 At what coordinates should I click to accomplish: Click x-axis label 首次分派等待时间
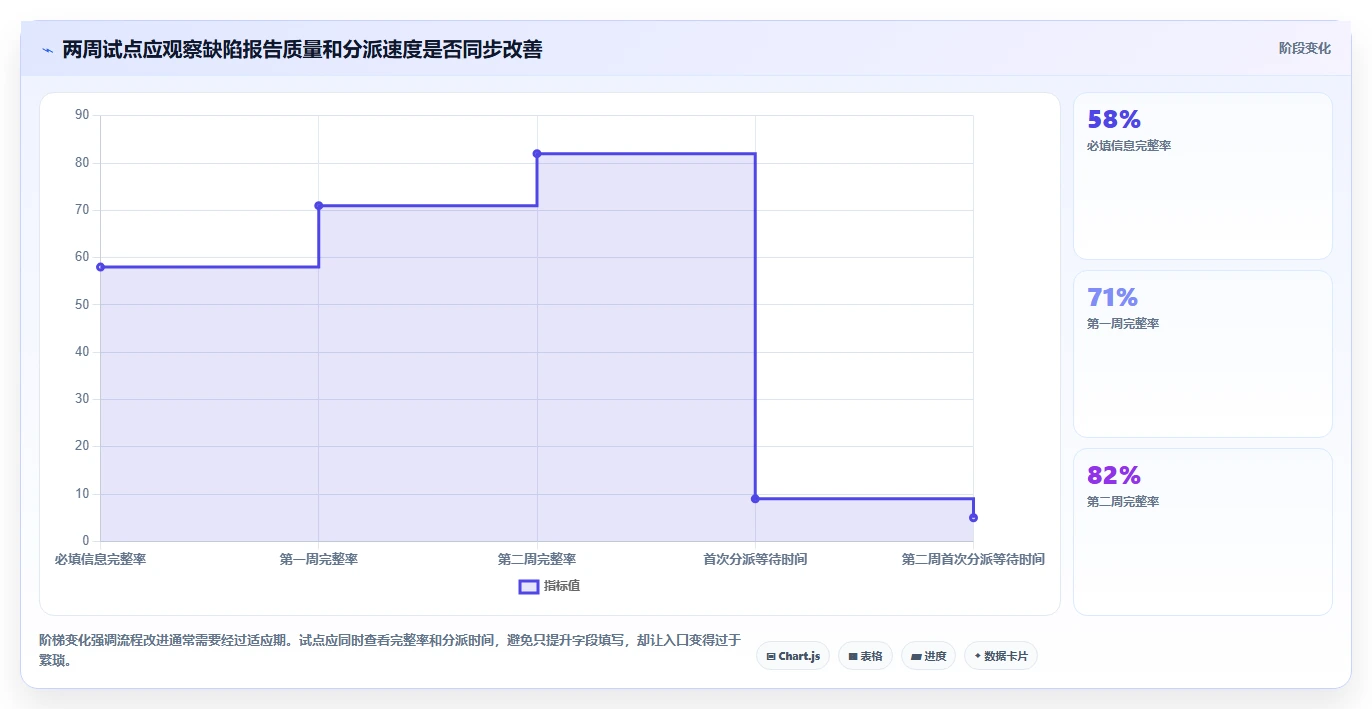(x=755, y=559)
